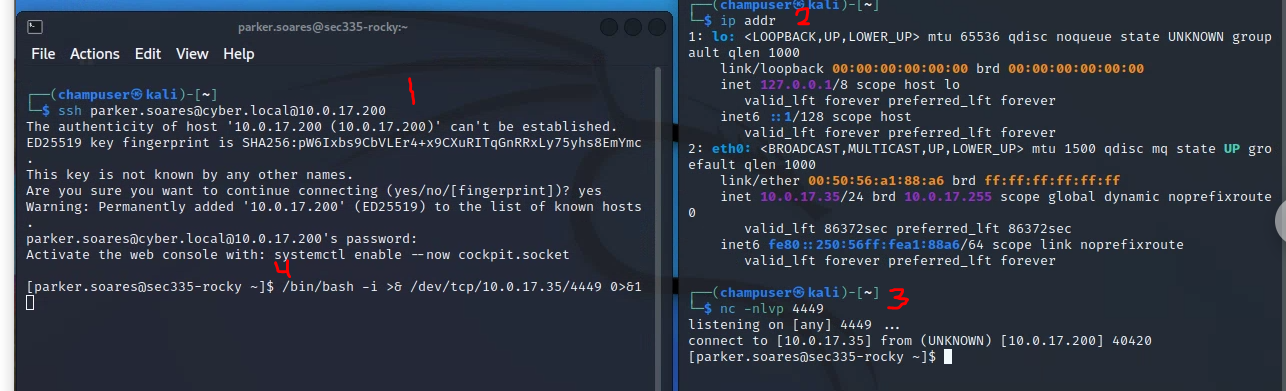Screen dimensions: 1286x391
Task: Click the link/ether 00:50:56:a1:88:a6 line
Action: coord(920,180)
